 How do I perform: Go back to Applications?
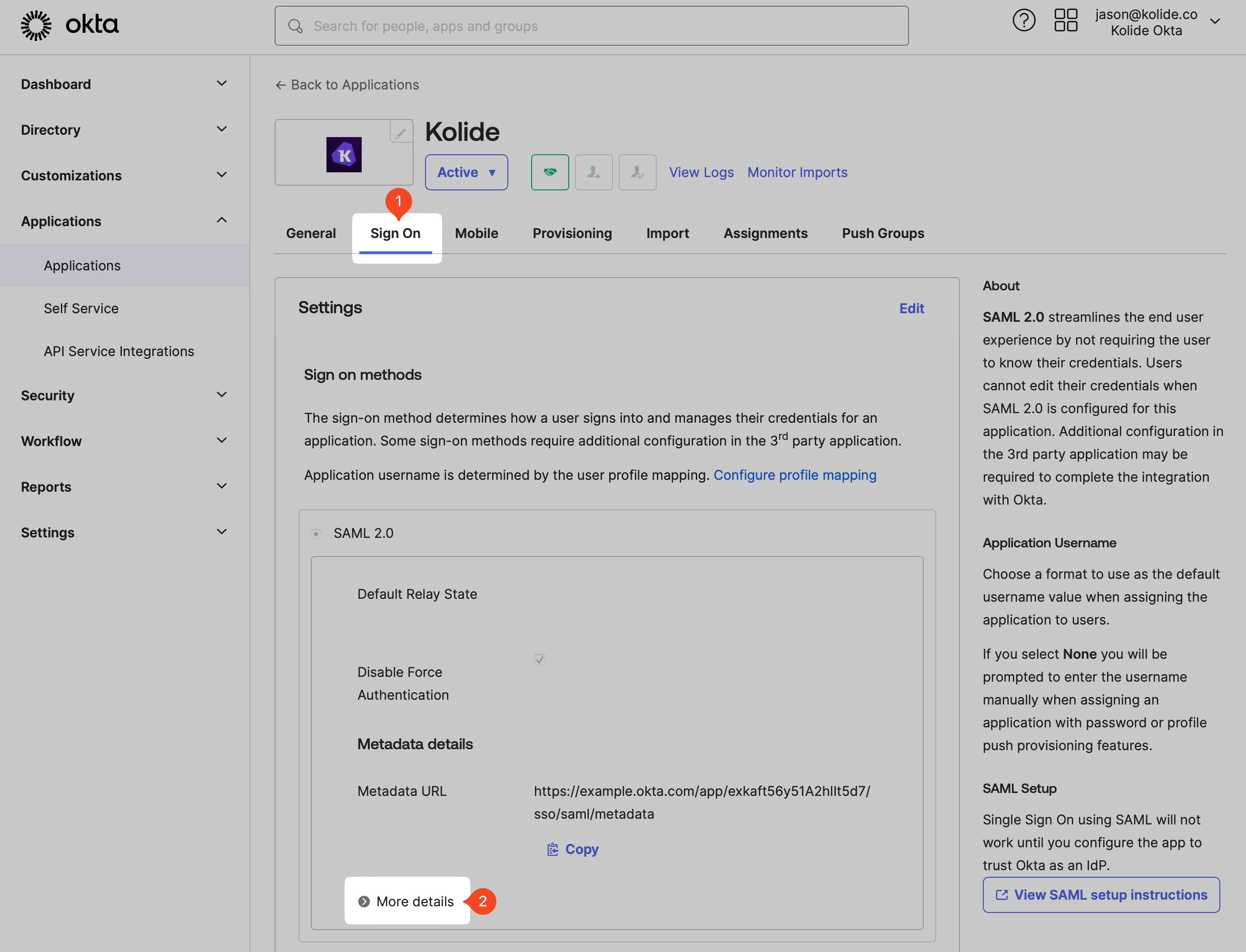tap(347, 85)
